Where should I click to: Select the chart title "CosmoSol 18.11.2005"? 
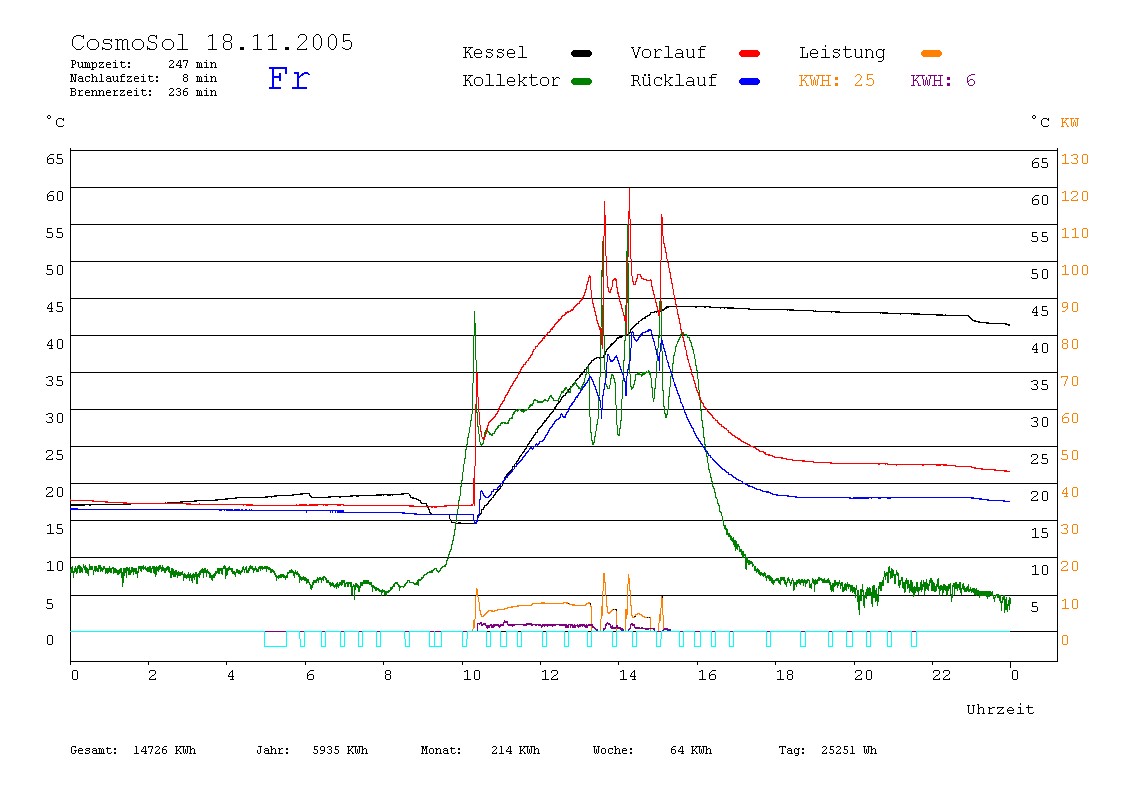[x=212, y=42]
